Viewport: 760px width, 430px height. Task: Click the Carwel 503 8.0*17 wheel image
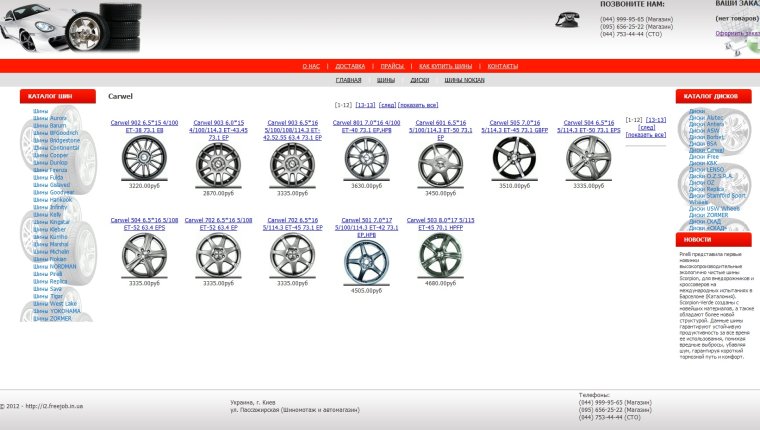[x=440, y=255]
